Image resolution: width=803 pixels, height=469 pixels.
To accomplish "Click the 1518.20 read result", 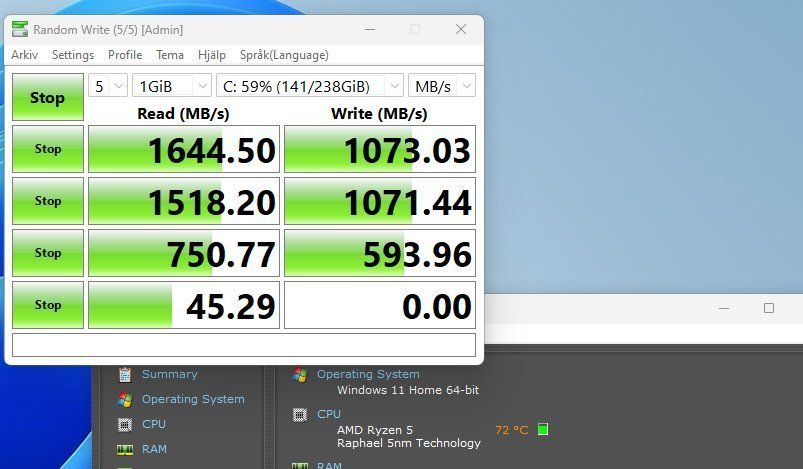I will (184, 201).
